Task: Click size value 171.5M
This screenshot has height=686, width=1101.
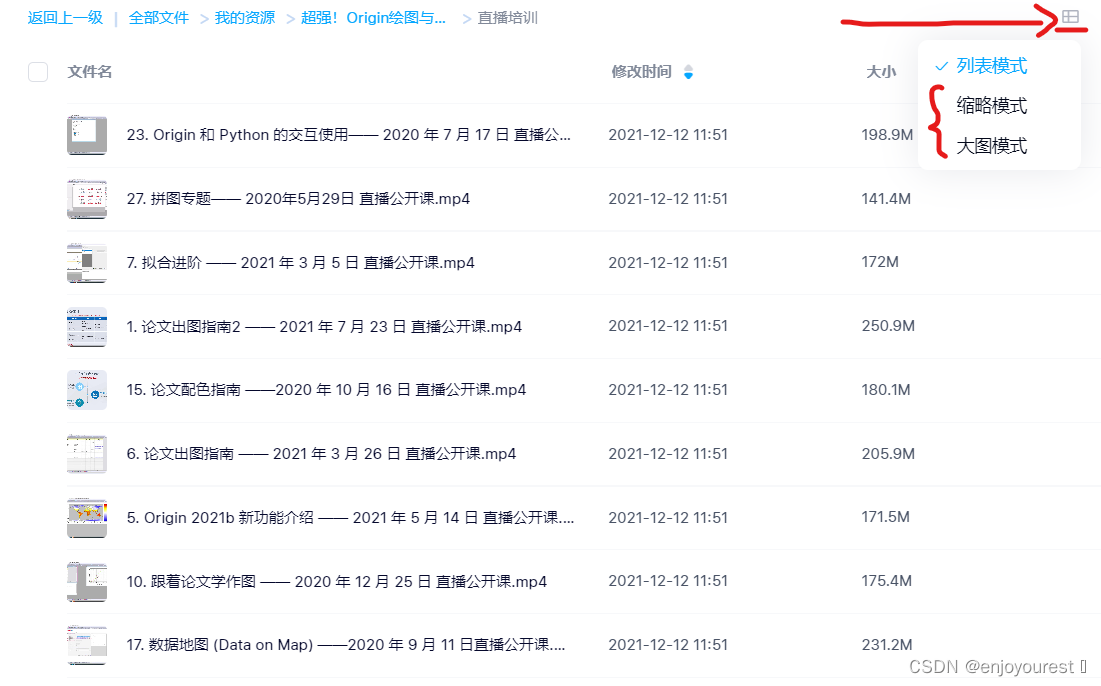Action: (885, 517)
